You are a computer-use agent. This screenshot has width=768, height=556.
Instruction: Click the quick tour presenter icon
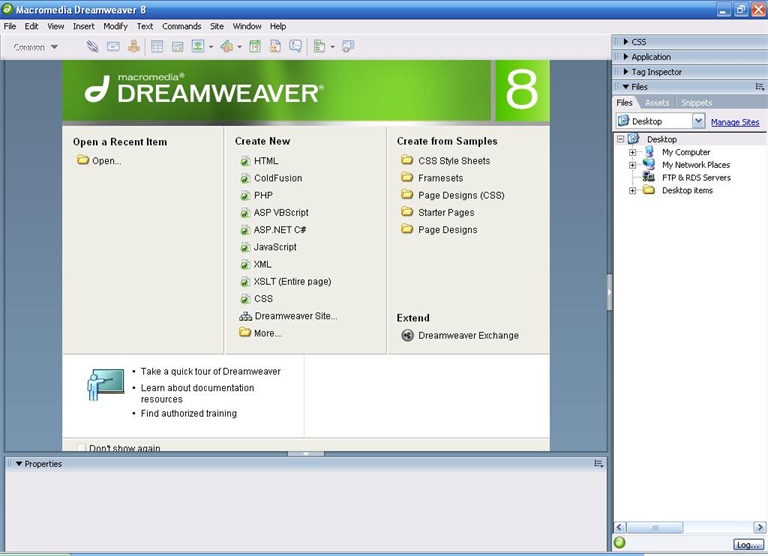click(105, 385)
